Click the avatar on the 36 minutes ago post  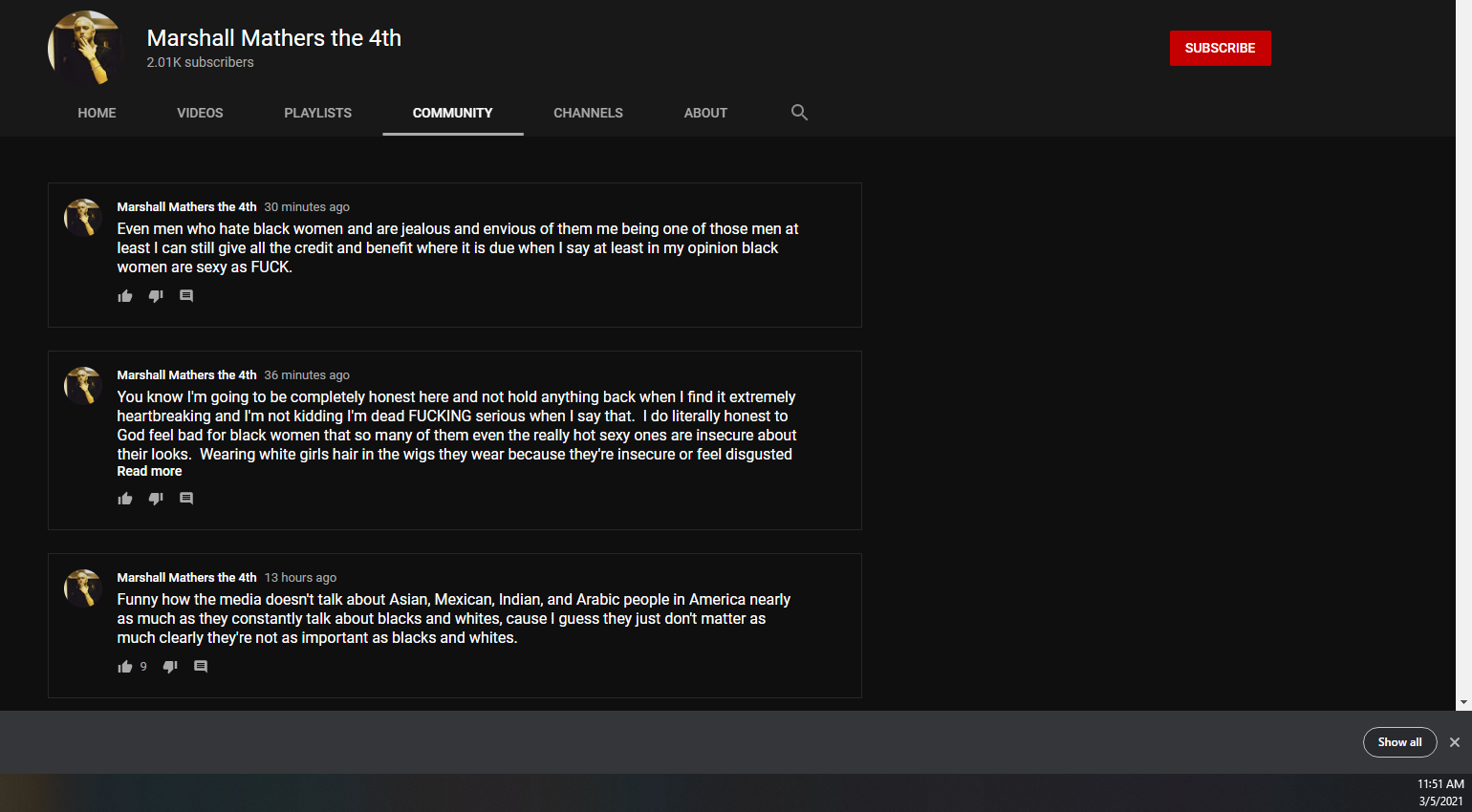click(83, 386)
